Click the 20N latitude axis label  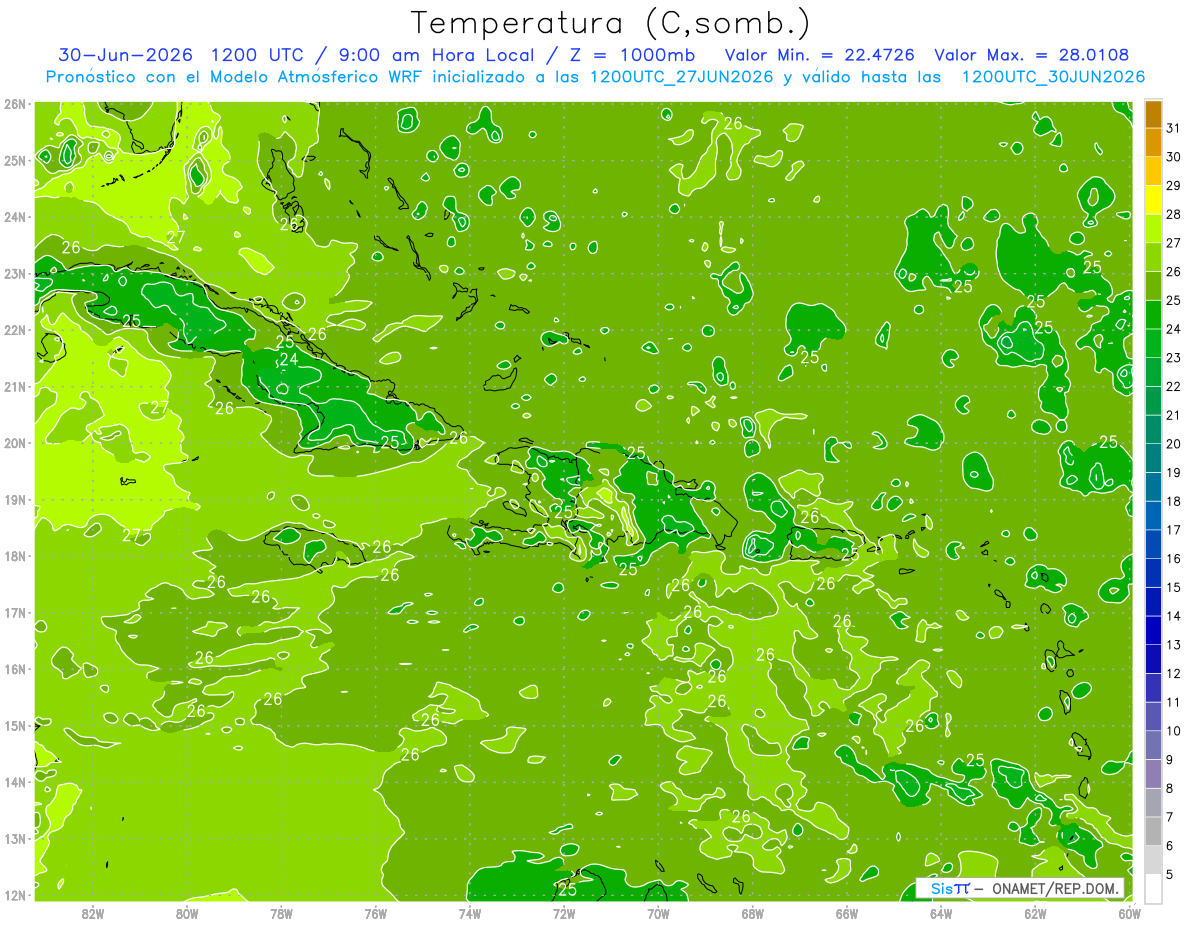14,442
